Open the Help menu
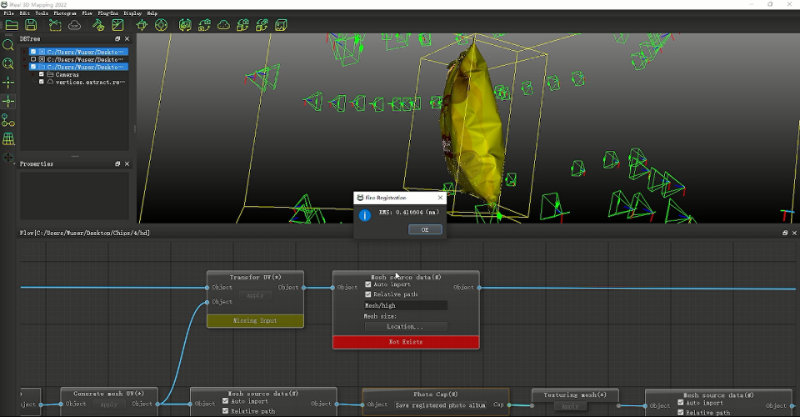Screen dimensions: 800x417 point(152,13)
